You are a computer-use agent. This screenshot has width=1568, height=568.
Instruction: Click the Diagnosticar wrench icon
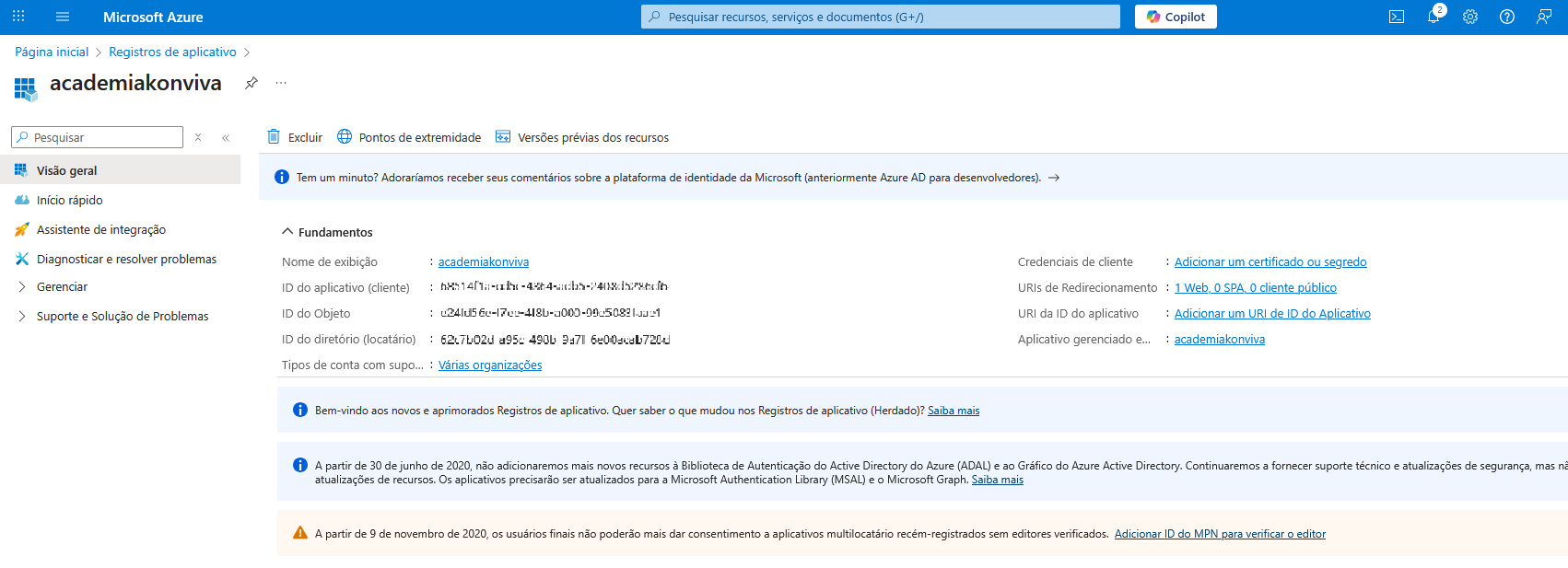pos(22,259)
